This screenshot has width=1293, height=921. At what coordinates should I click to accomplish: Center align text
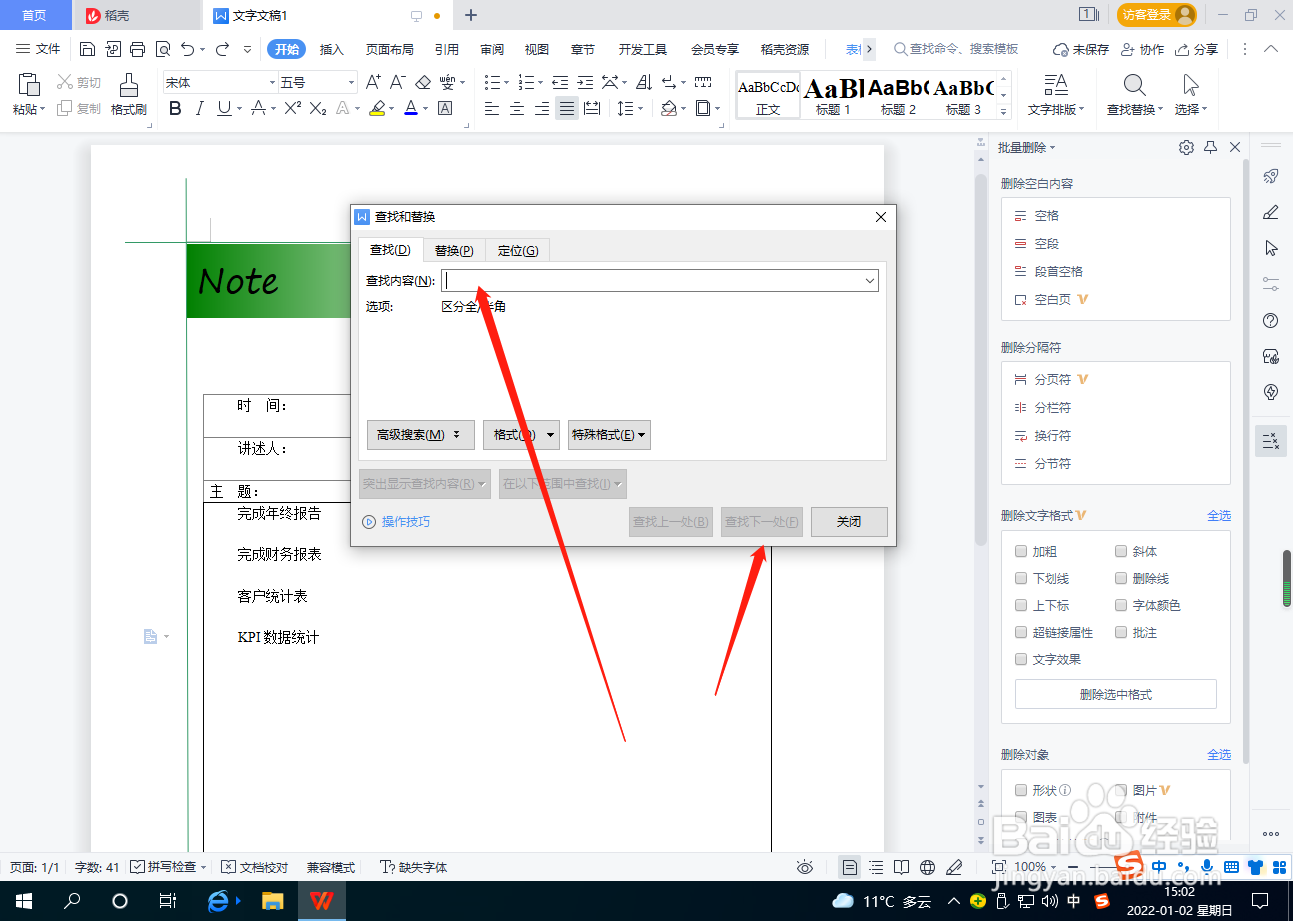[517, 108]
